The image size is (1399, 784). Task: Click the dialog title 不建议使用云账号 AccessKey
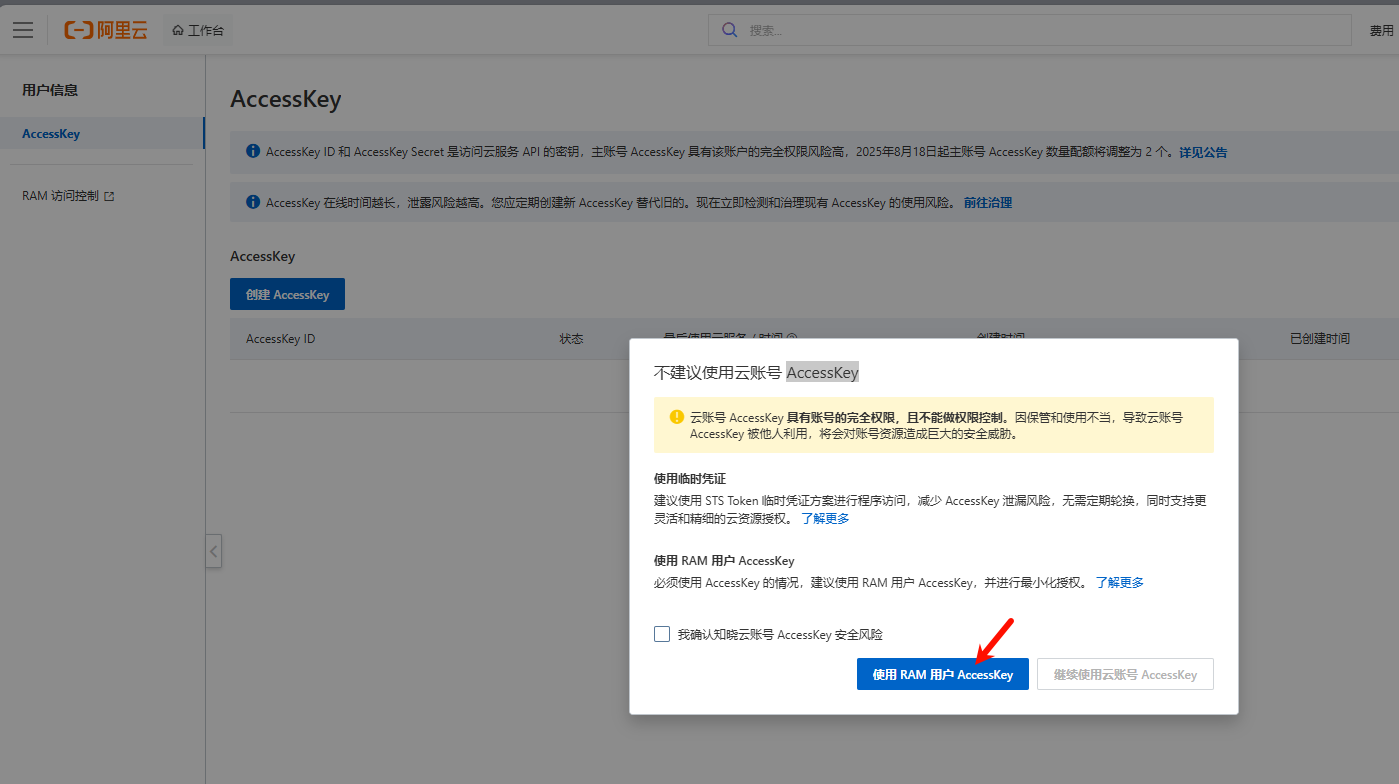(756, 372)
